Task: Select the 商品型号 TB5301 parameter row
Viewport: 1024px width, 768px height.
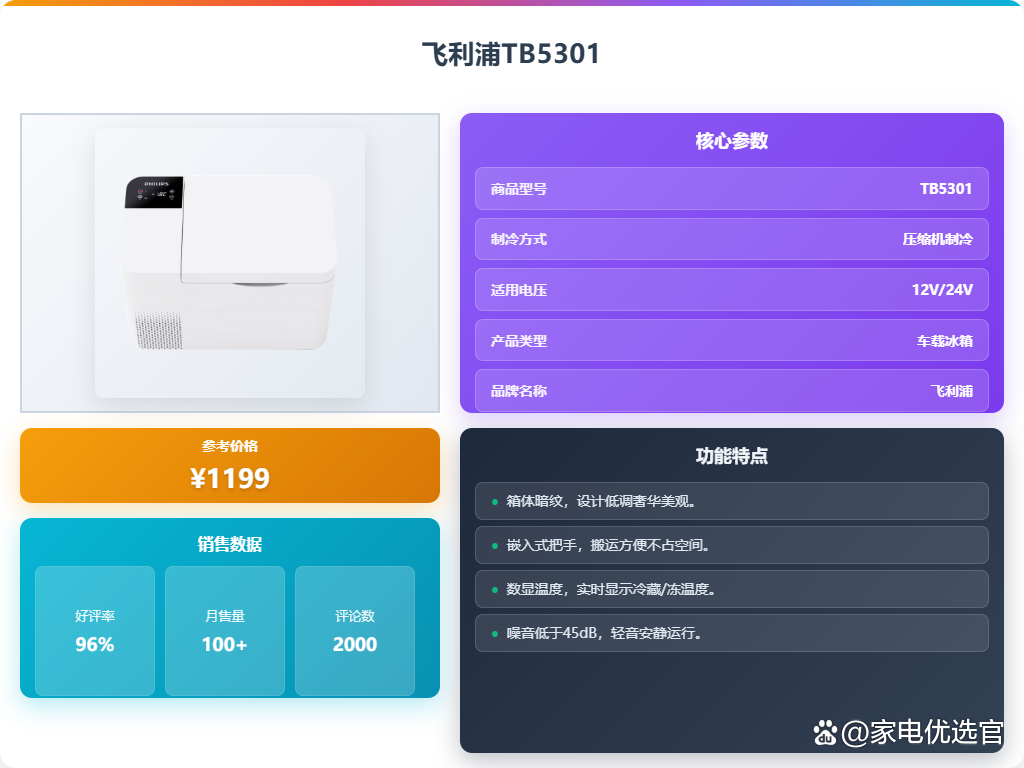Action: pyautogui.click(x=731, y=189)
